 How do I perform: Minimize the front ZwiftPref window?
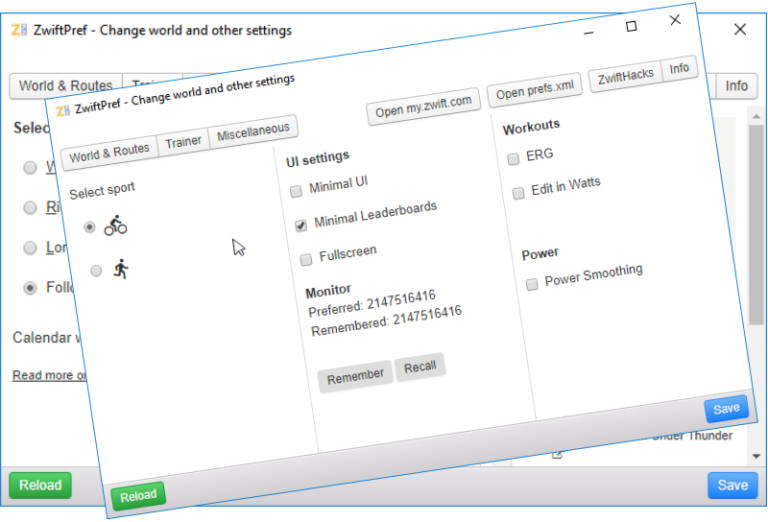tap(589, 33)
